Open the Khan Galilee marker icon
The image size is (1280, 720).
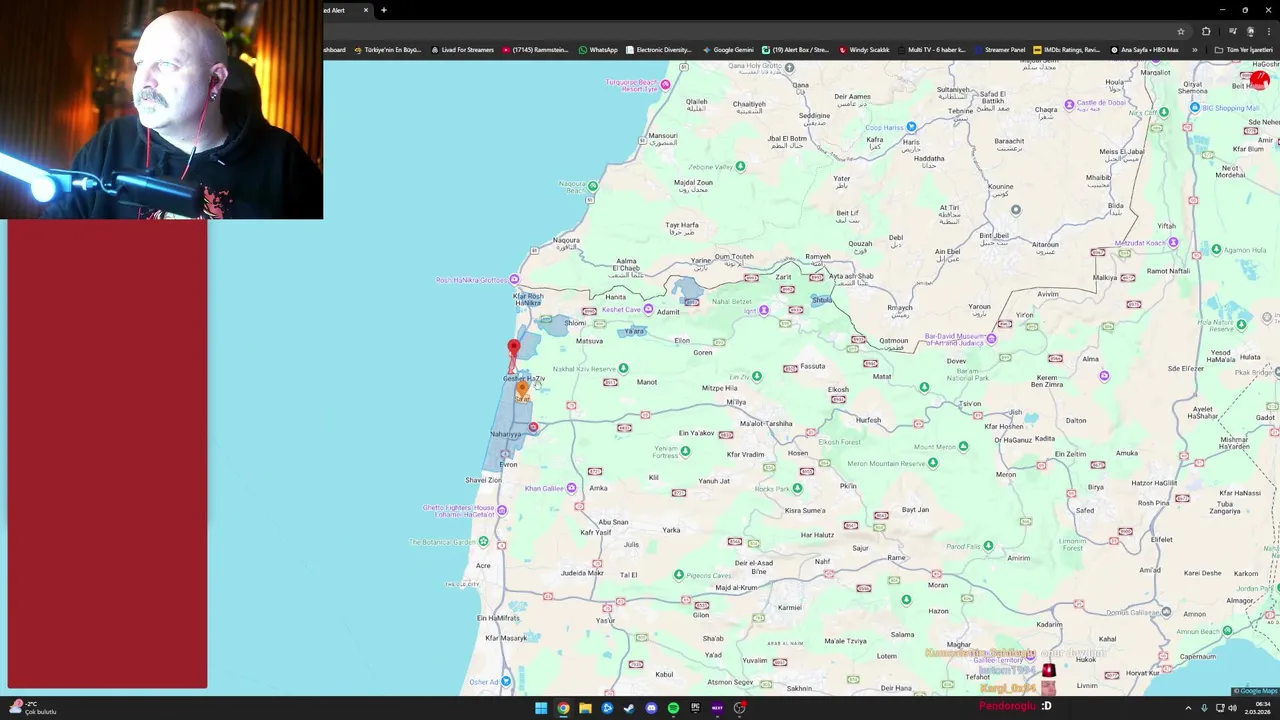tap(571, 488)
